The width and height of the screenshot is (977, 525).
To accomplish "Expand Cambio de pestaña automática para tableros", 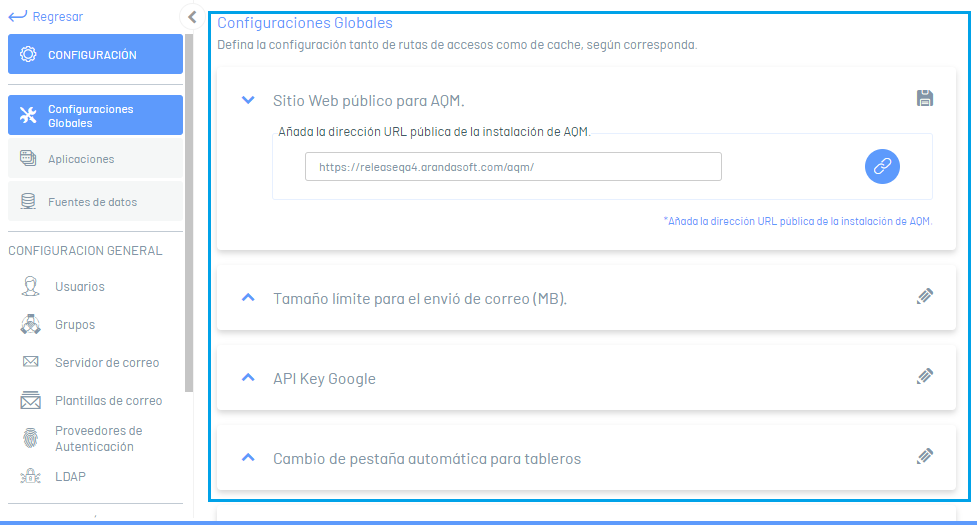I will click(248, 458).
